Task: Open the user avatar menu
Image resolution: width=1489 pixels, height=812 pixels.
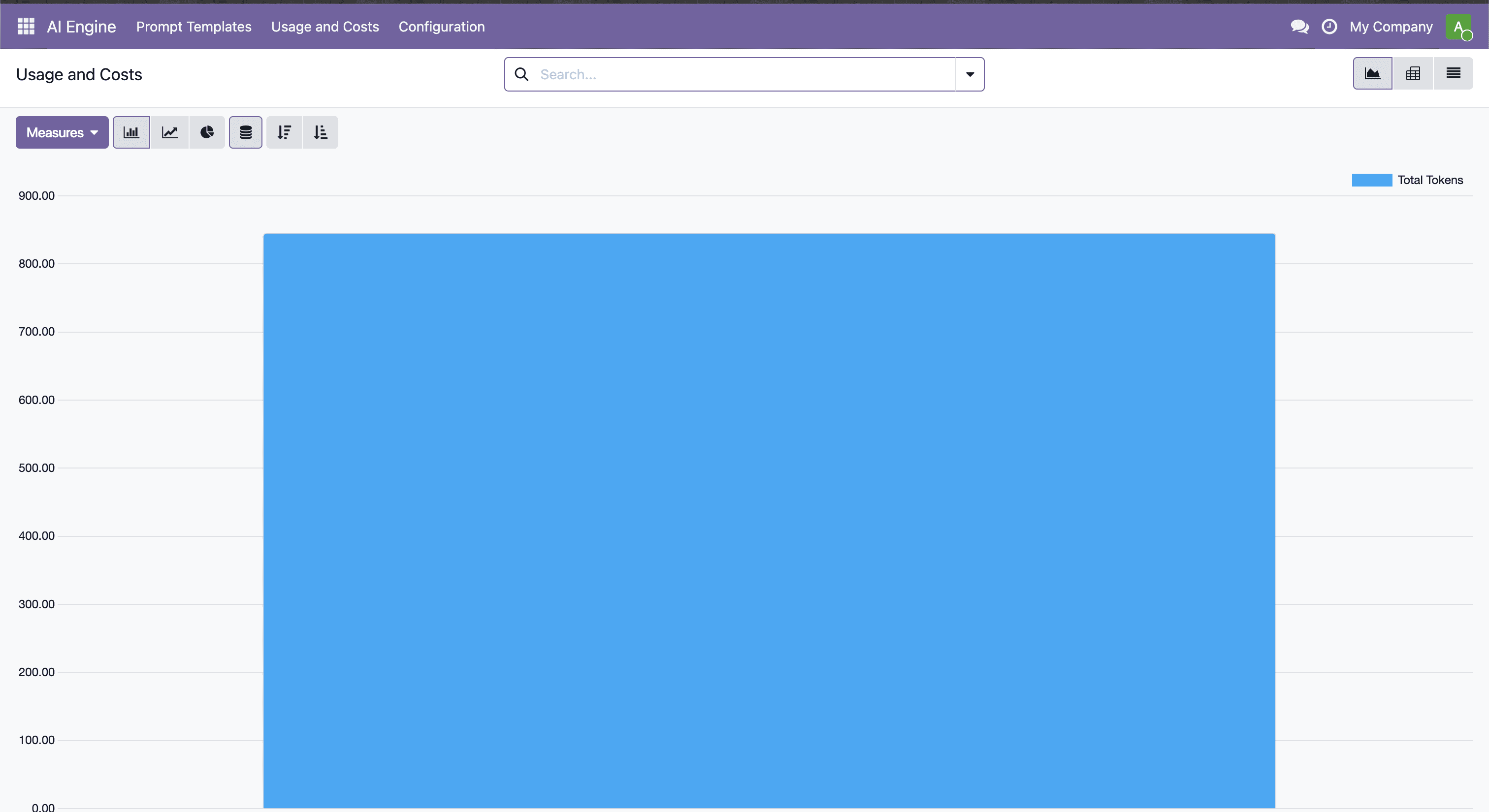Action: 1459,27
